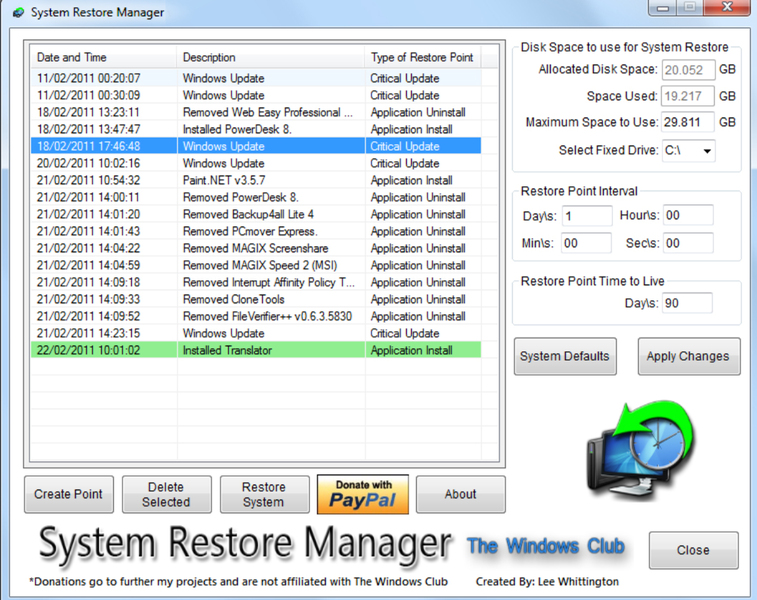Click the Close button at bottom

(693, 550)
